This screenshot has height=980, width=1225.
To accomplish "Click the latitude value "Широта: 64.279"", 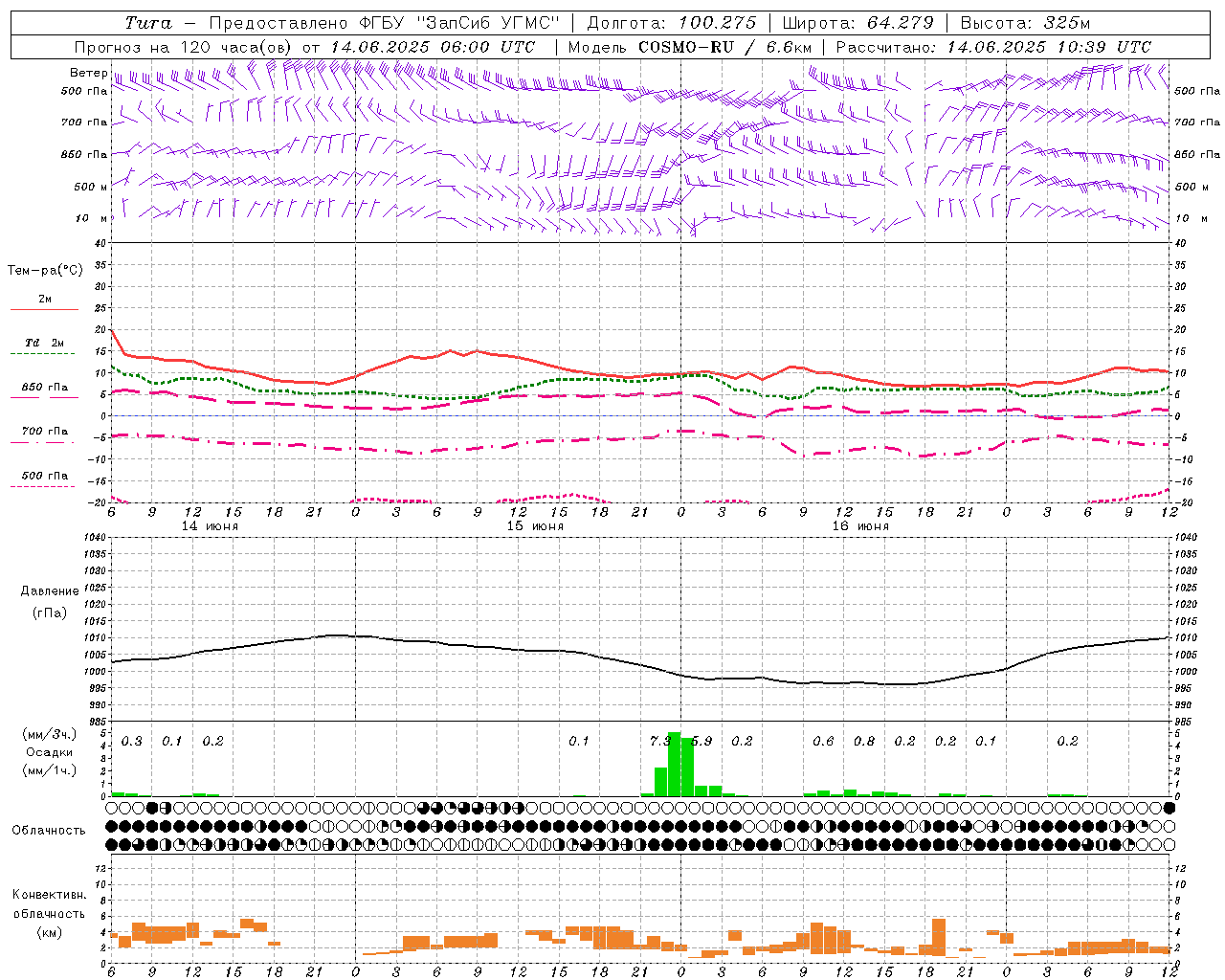I will 858,23.
